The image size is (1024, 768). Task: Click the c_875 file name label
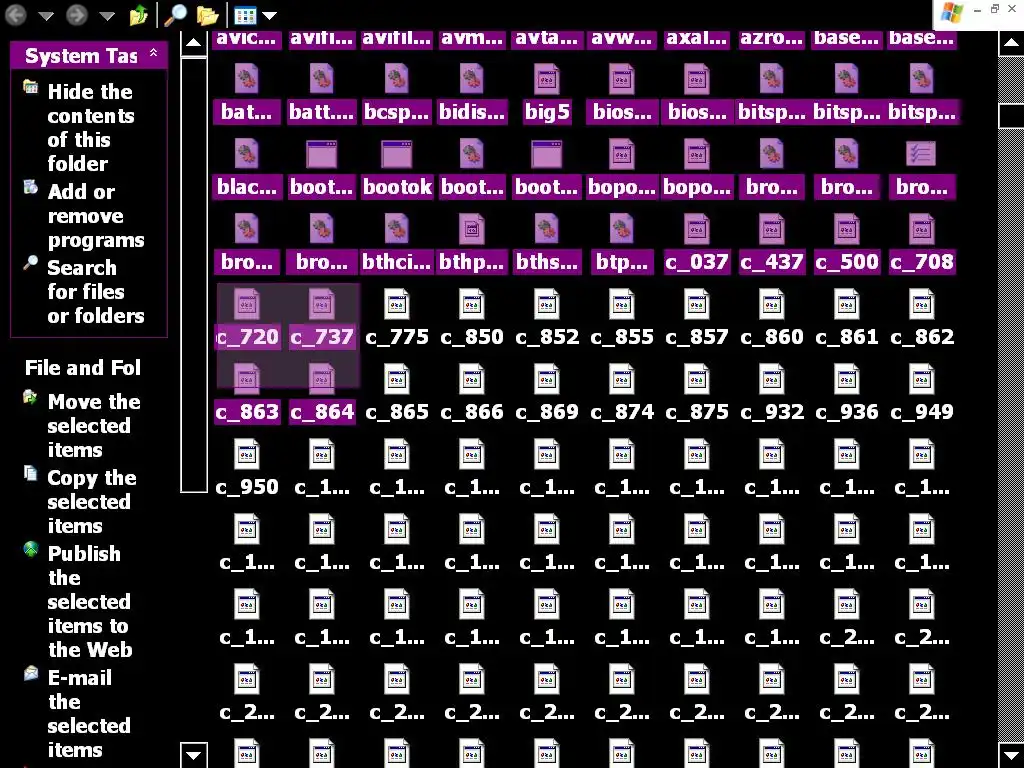(697, 412)
